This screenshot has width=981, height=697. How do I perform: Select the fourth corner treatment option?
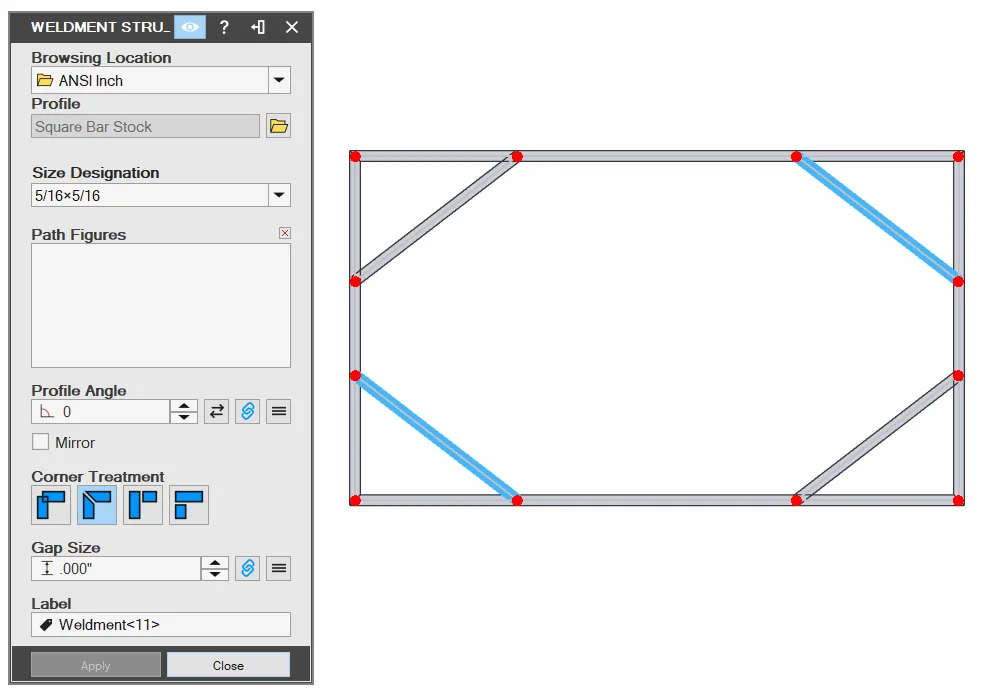coord(189,505)
